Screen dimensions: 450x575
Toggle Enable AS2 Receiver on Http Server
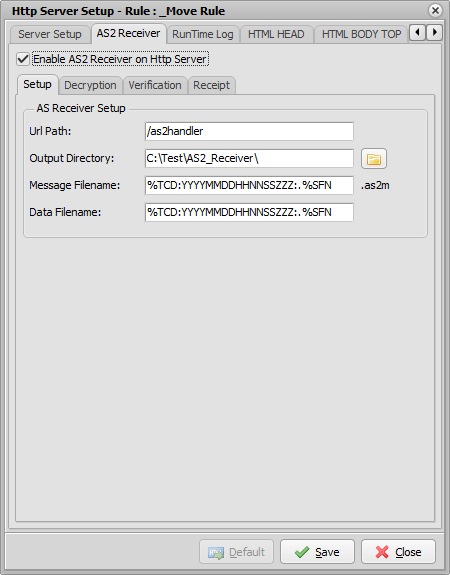coord(23,59)
